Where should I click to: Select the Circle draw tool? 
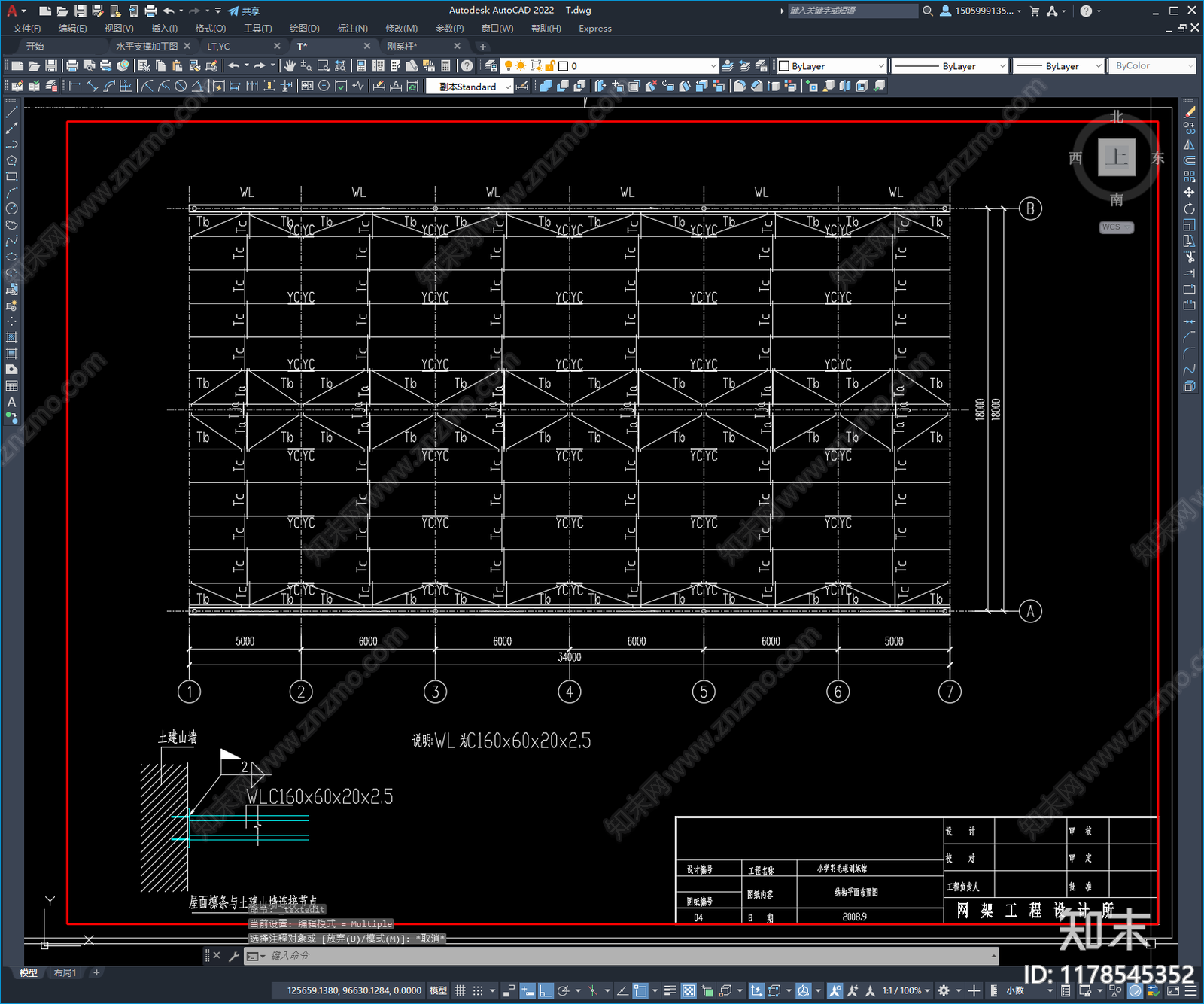11,208
